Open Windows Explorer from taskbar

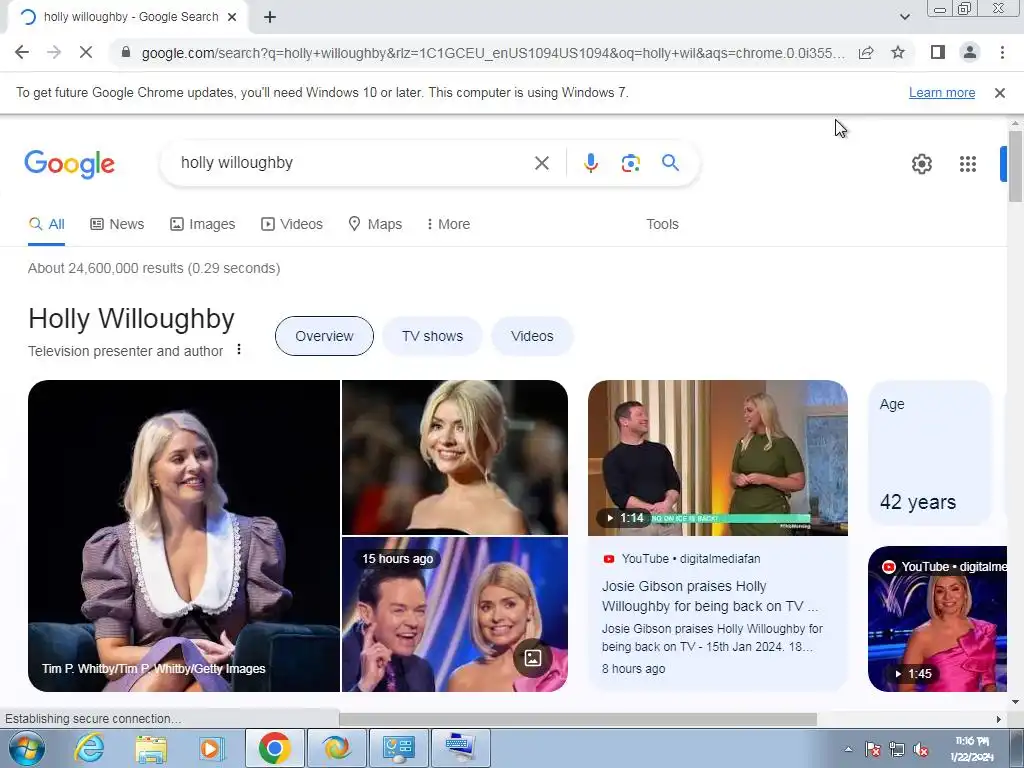151,749
